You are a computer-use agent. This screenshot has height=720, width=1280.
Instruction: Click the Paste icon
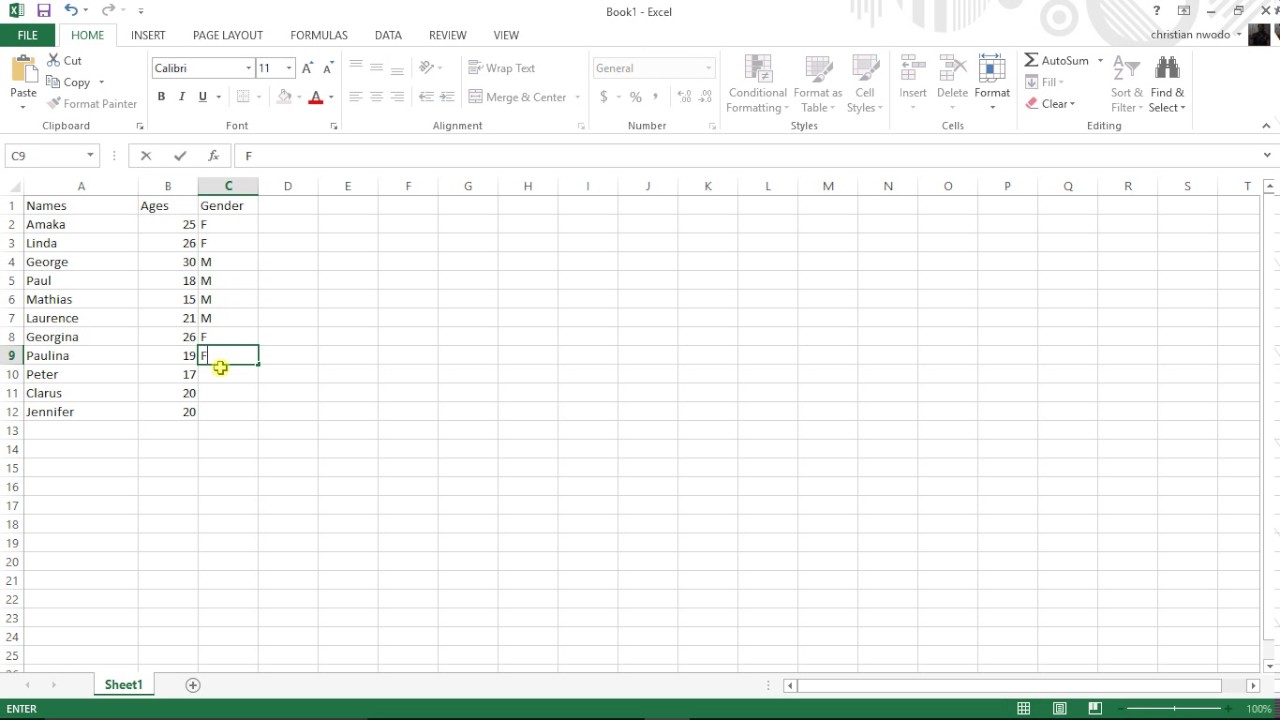[x=23, y=69]
